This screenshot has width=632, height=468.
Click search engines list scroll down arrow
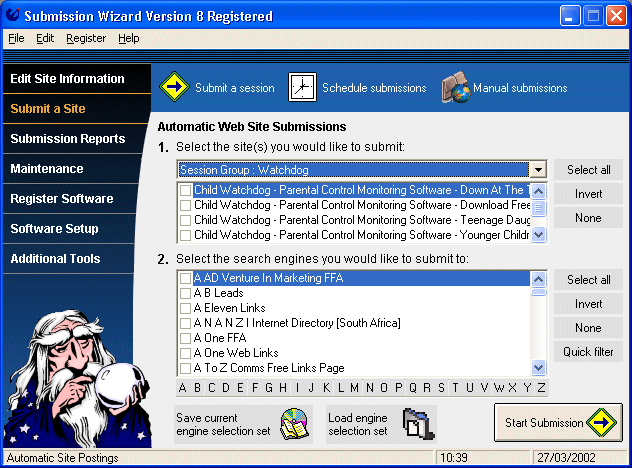pyautogui.click(x=538, y=367)
